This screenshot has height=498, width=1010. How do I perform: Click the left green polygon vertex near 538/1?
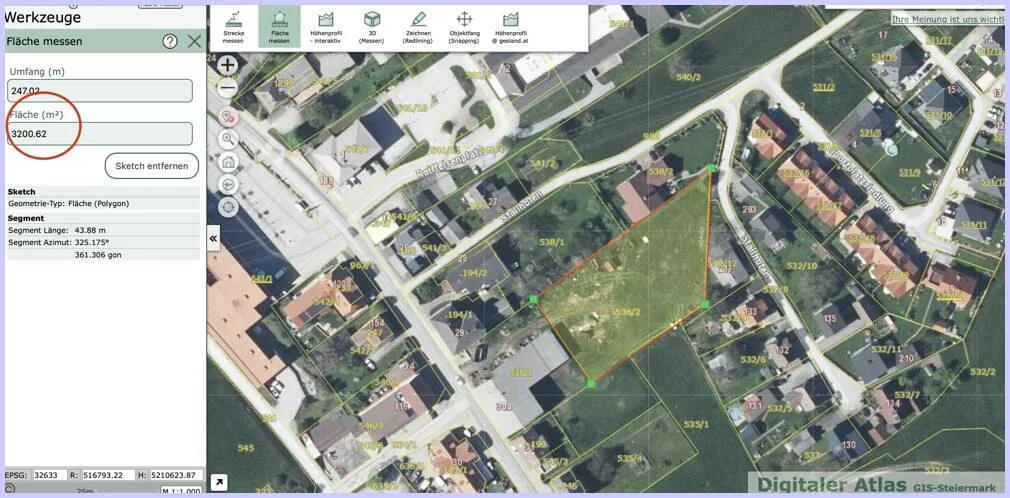[x=533, y=299]
